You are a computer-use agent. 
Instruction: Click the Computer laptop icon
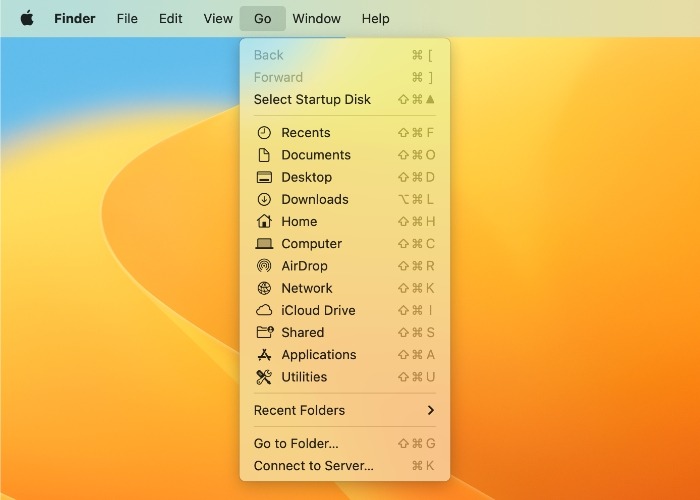264,243
